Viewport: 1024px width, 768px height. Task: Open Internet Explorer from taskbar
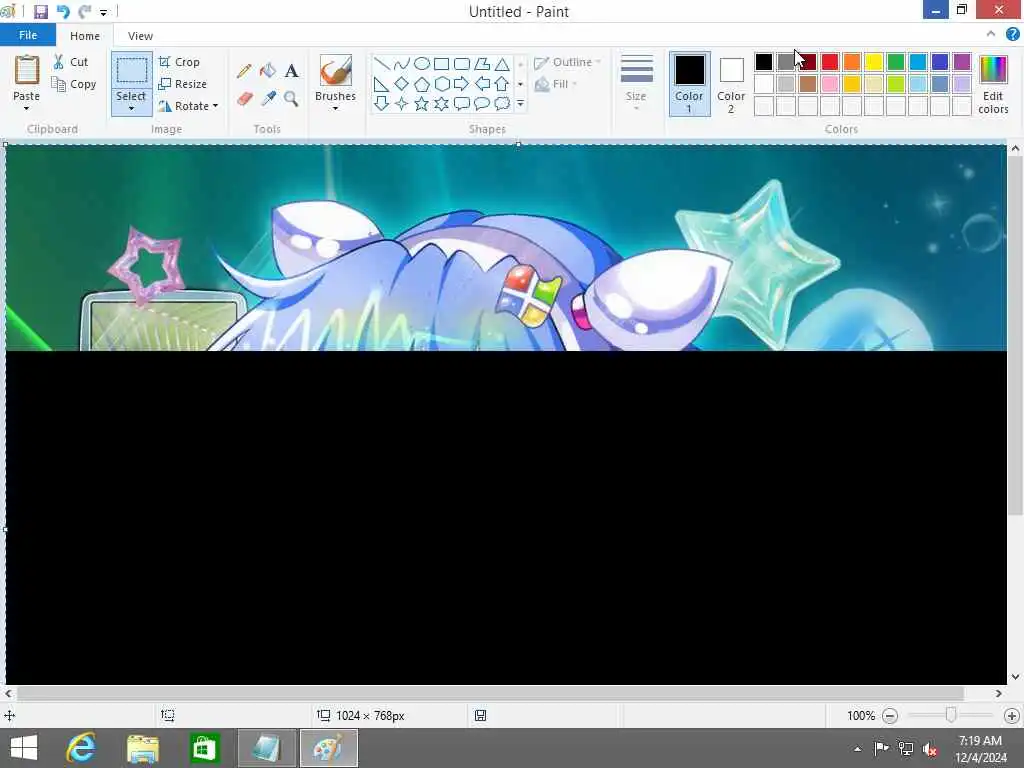81,748
